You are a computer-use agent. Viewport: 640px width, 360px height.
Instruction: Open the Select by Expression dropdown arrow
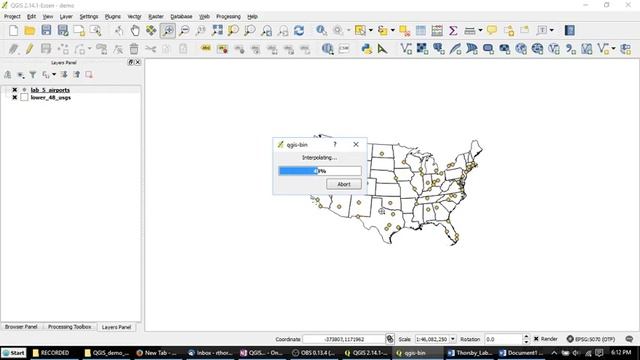[393, 31]
